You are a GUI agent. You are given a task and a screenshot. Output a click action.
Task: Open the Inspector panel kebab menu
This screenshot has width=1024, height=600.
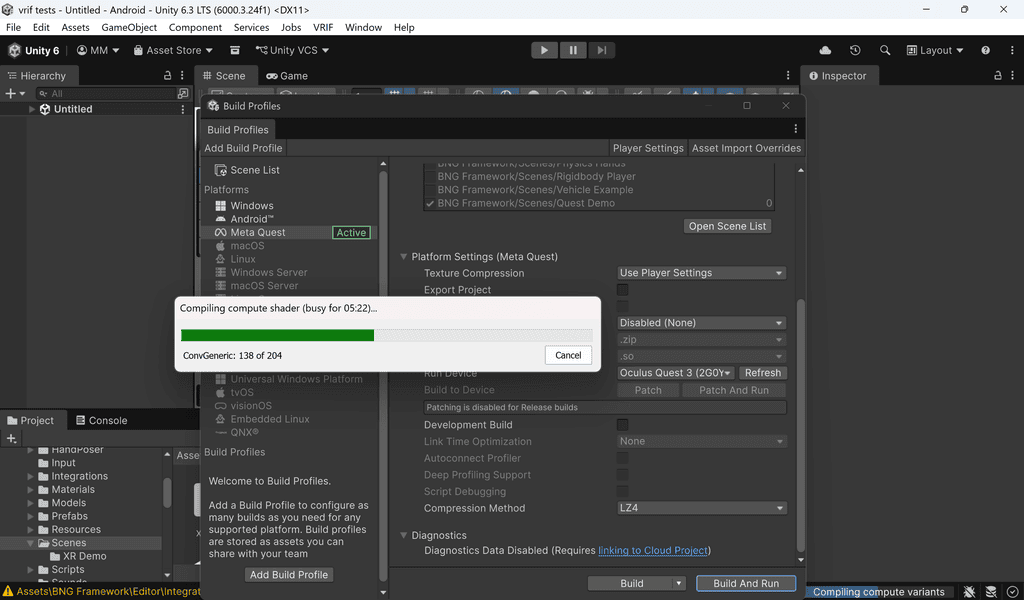pos(1012,76)
